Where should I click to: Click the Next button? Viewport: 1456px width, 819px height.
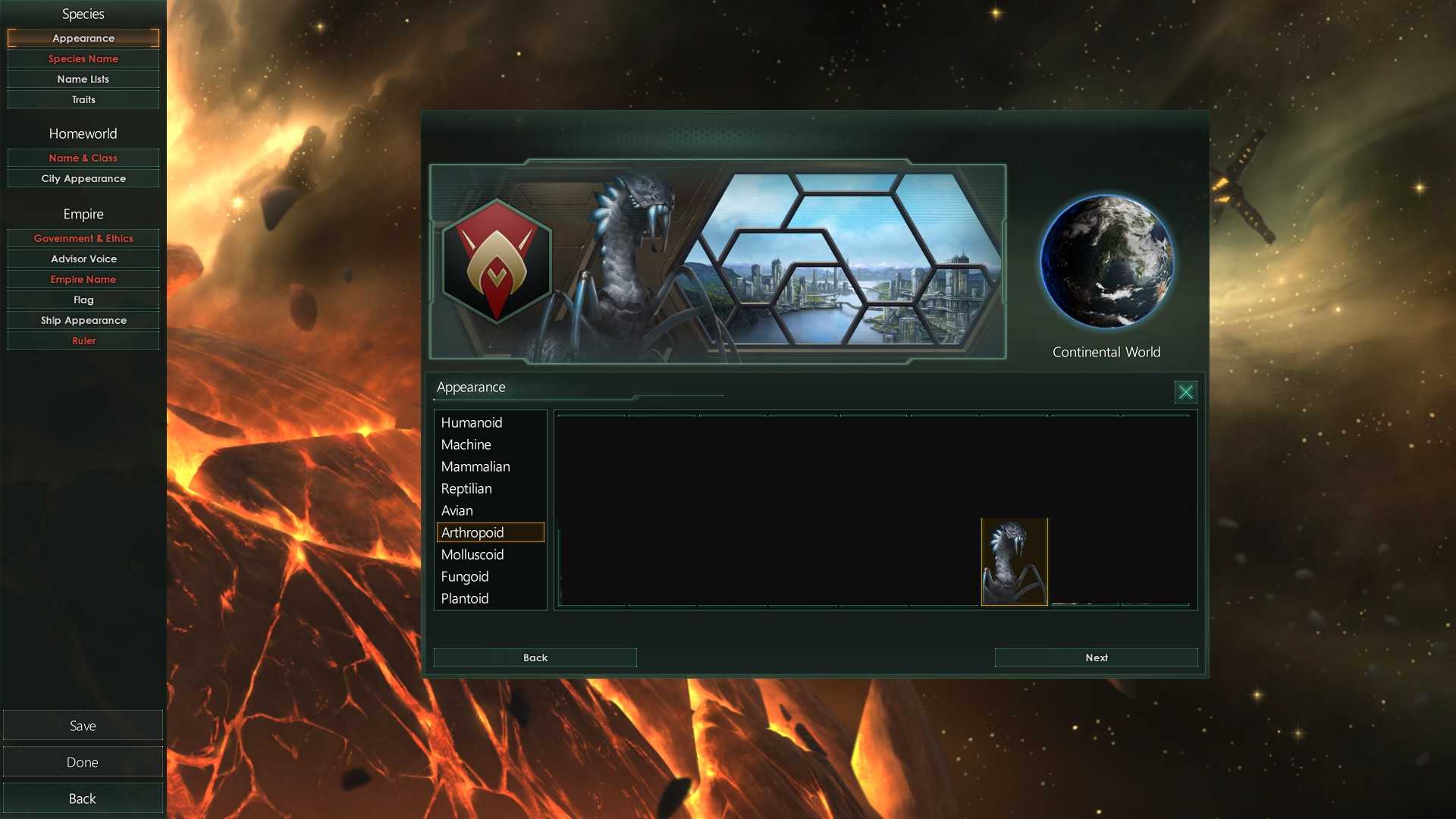[x=1096, y=657]
